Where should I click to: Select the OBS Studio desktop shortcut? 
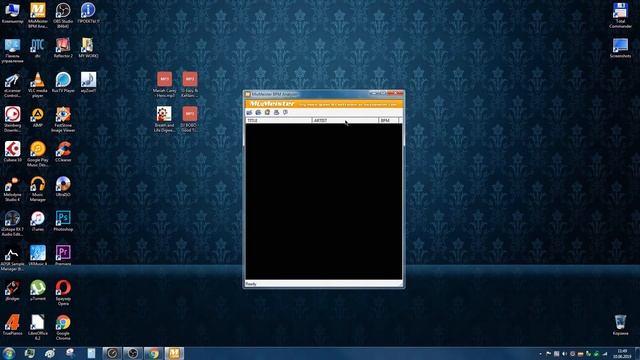coord(63,15)
